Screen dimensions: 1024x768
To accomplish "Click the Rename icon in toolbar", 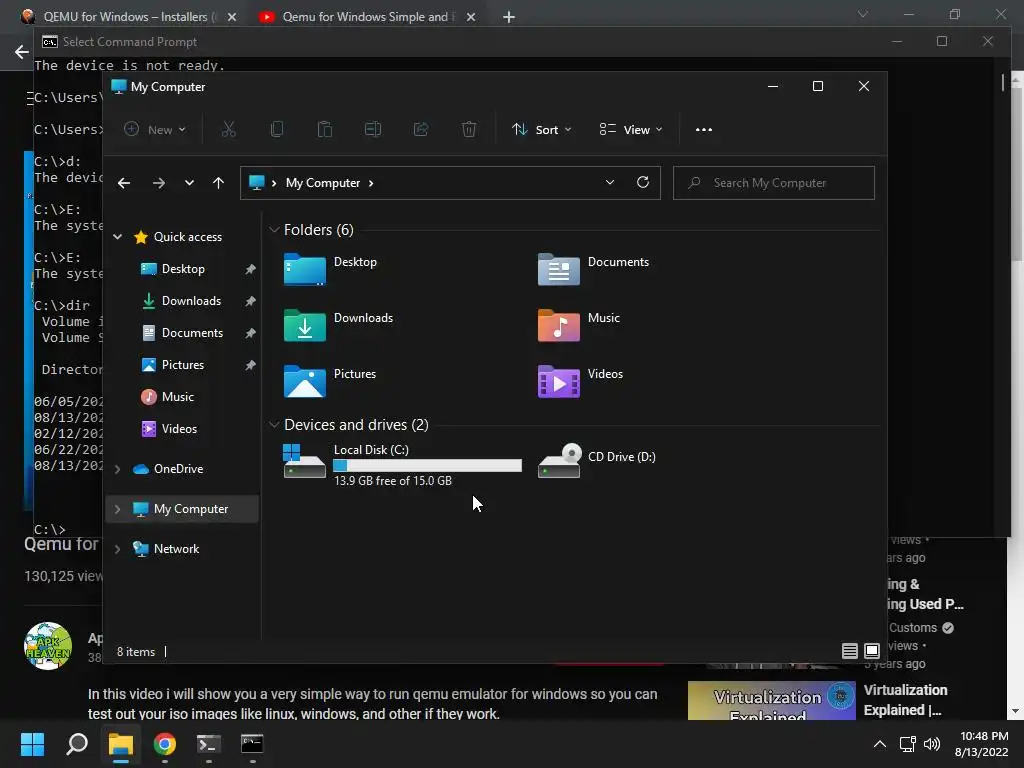I will pyautogui.click(x=373, y=129).
